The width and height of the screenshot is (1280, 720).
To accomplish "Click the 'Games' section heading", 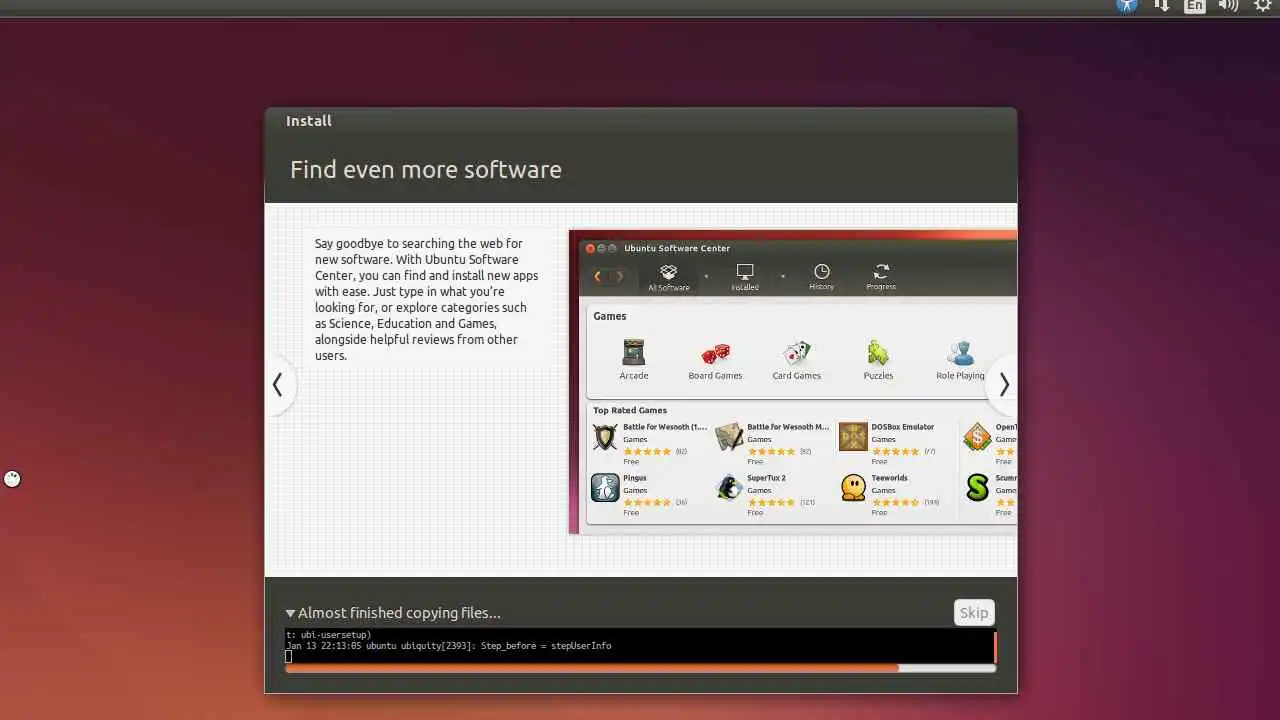I will (610, 316).
